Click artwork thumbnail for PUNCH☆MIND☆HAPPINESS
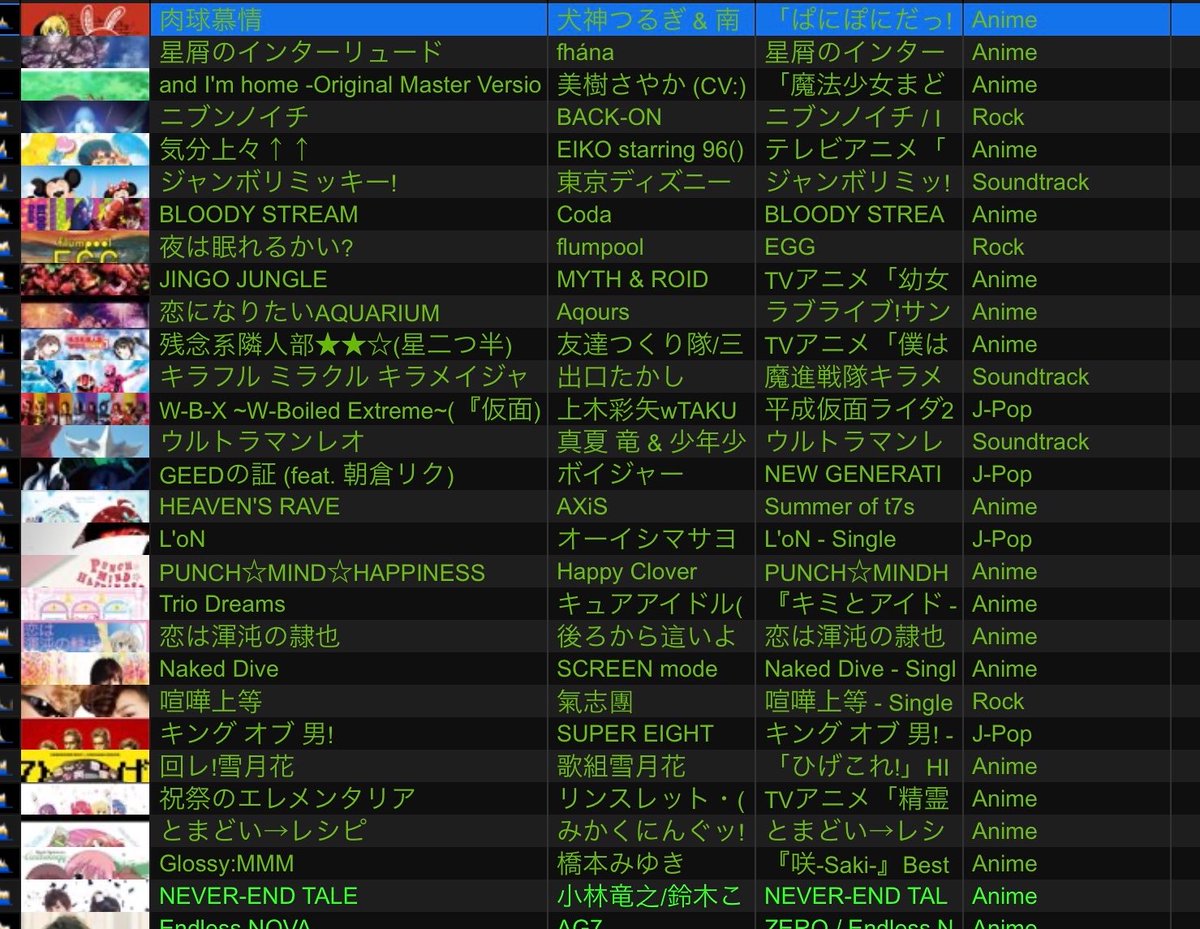Viewport: 1200px width, 929px height. click(x=85, y=572)
